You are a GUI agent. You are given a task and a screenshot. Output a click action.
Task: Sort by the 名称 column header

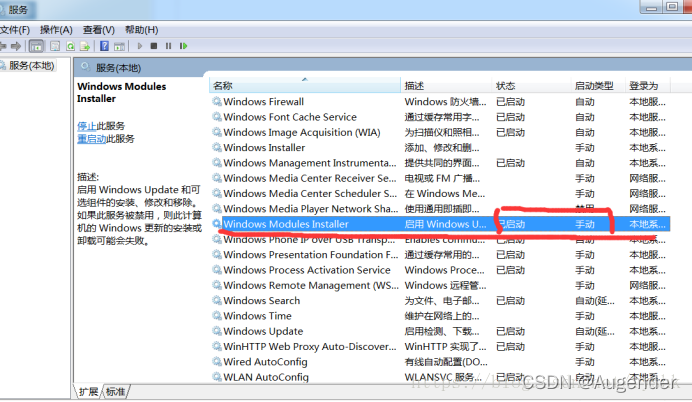pos(305,86)
